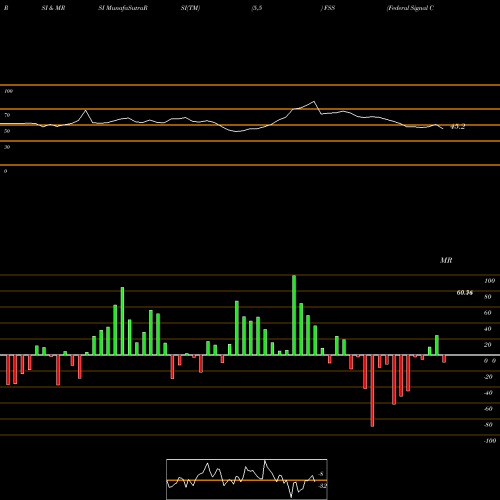Click the 'SI & MR' header text
This screenshot has height=500, width=500.
53,8
